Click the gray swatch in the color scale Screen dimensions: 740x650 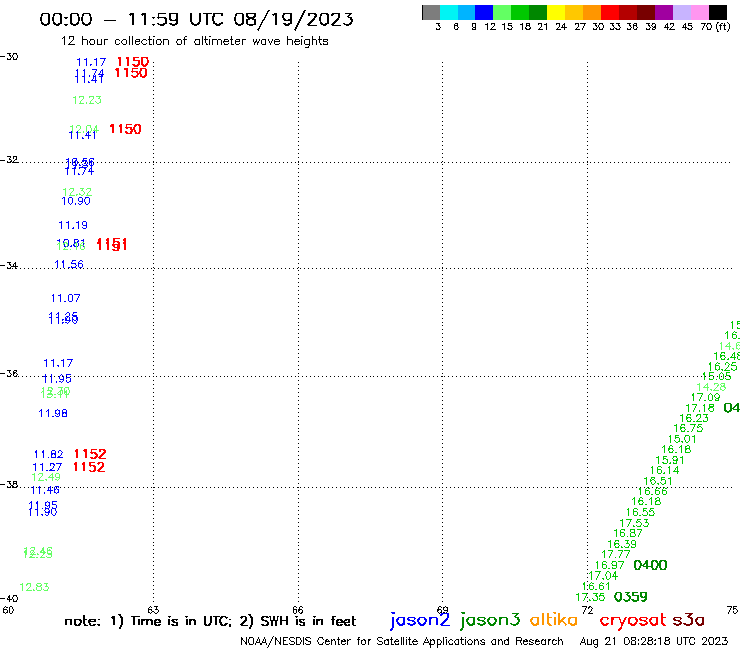[x=431, y=13]
